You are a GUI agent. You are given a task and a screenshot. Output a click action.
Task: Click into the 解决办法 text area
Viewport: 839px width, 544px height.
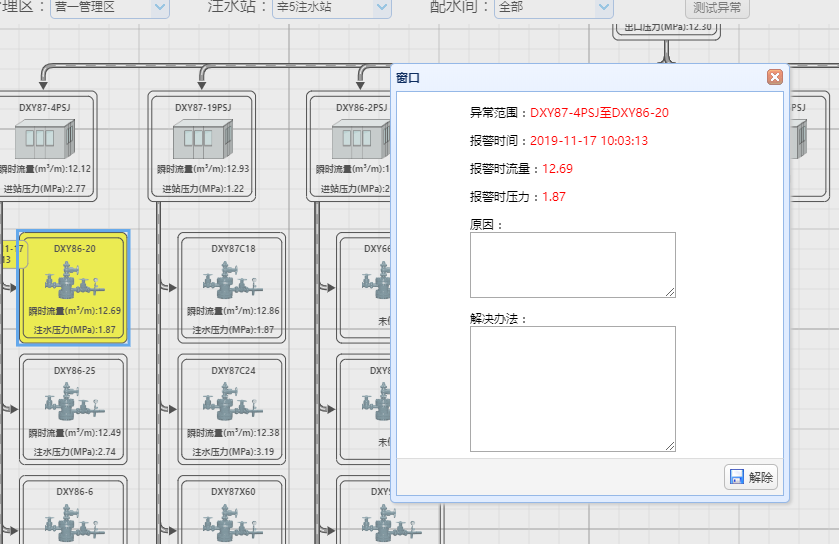(x=572, y=389)
